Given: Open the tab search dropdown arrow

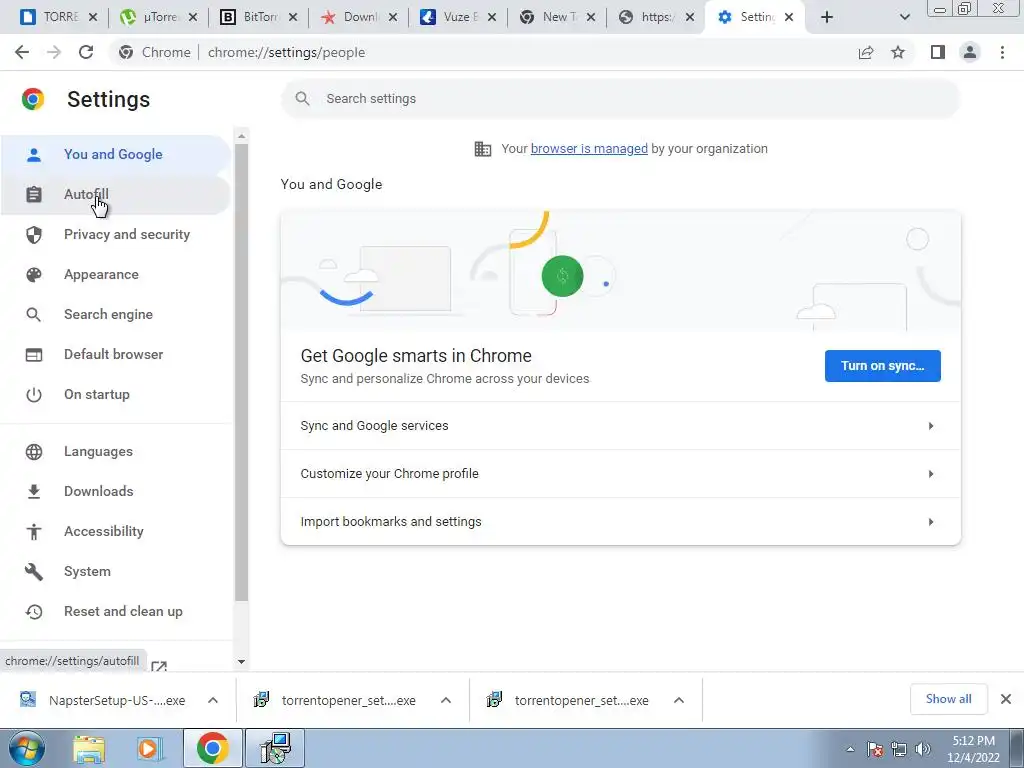Looking at the screenshot, I should point(904,17).
